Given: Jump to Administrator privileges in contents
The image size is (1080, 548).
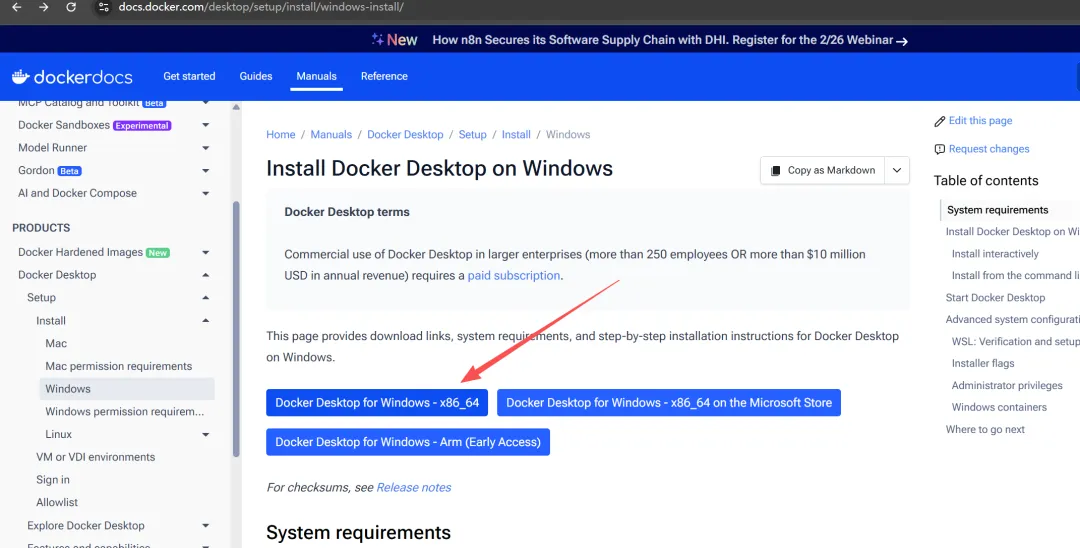Looking at the screenshot, I should pos(1007,386).
